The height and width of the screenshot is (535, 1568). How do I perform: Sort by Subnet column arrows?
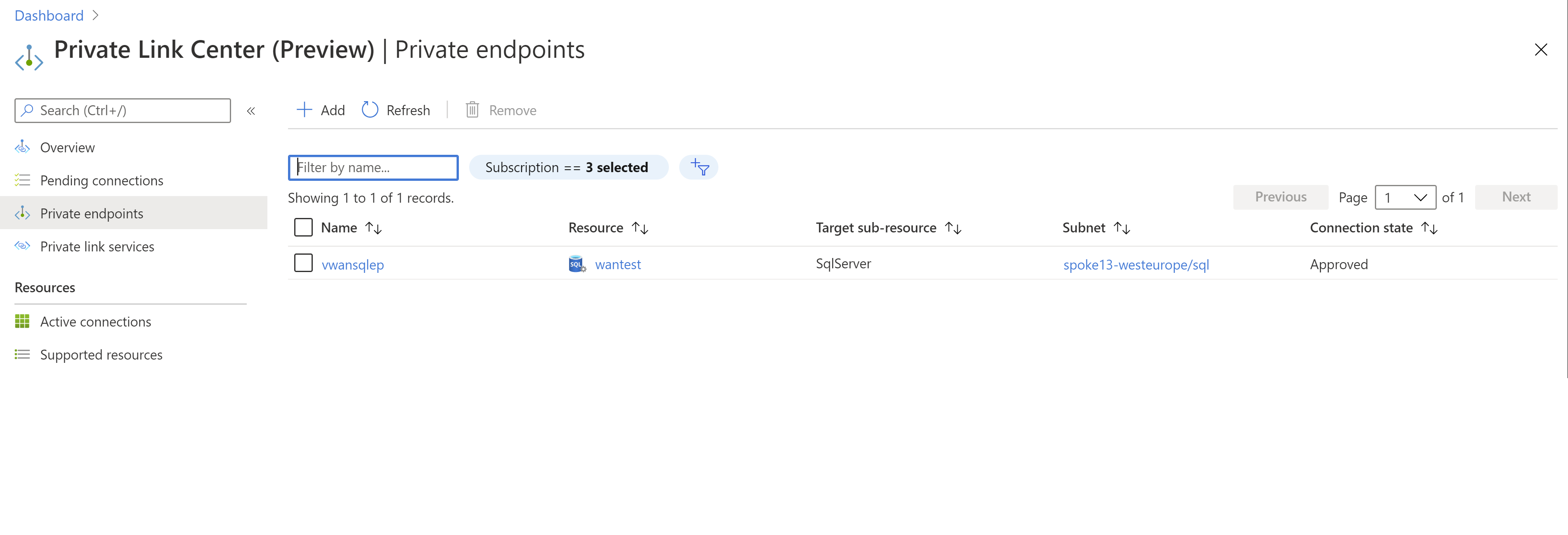[1121, 228]
